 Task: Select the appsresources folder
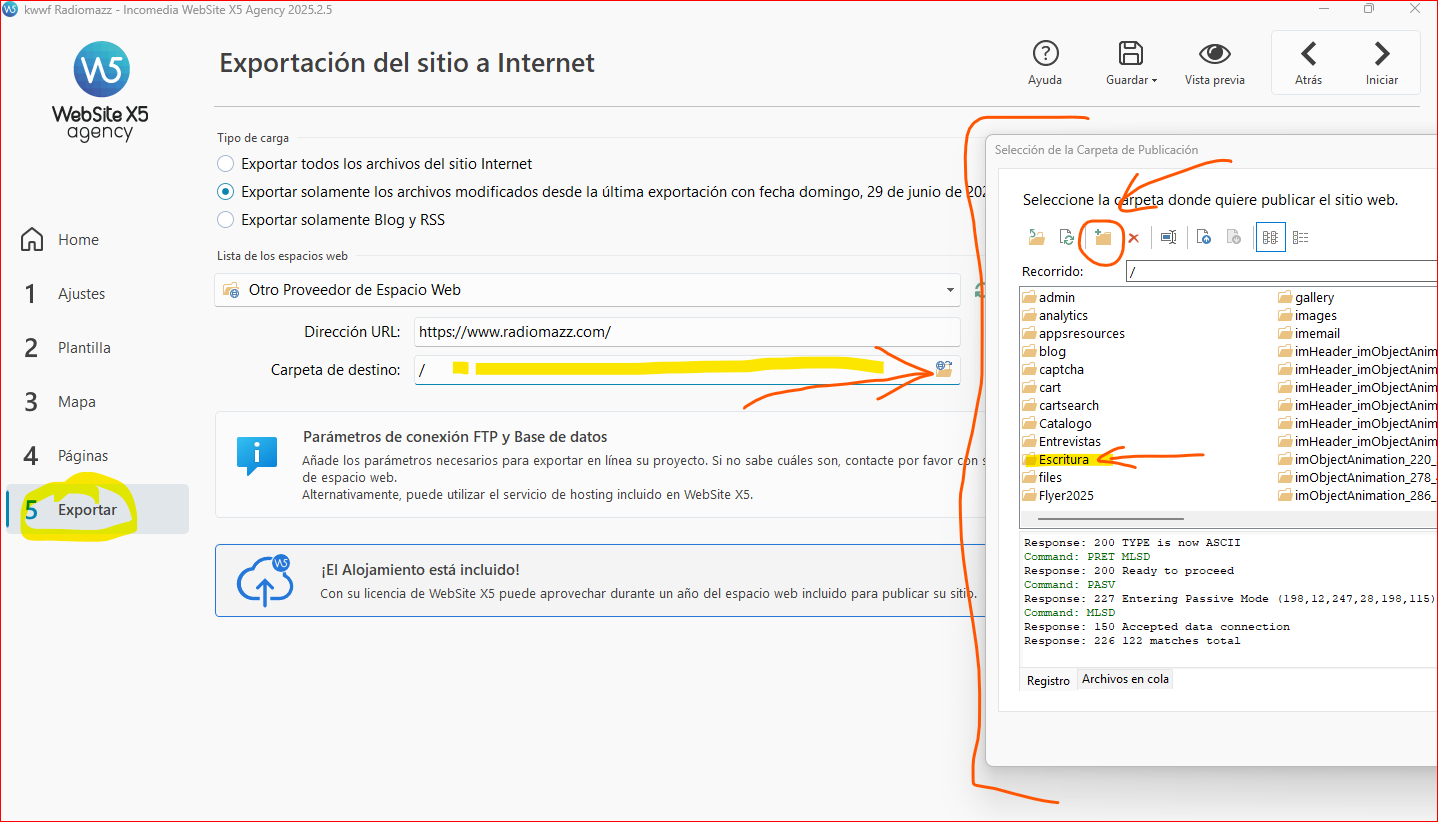[x=1074, y=333]
